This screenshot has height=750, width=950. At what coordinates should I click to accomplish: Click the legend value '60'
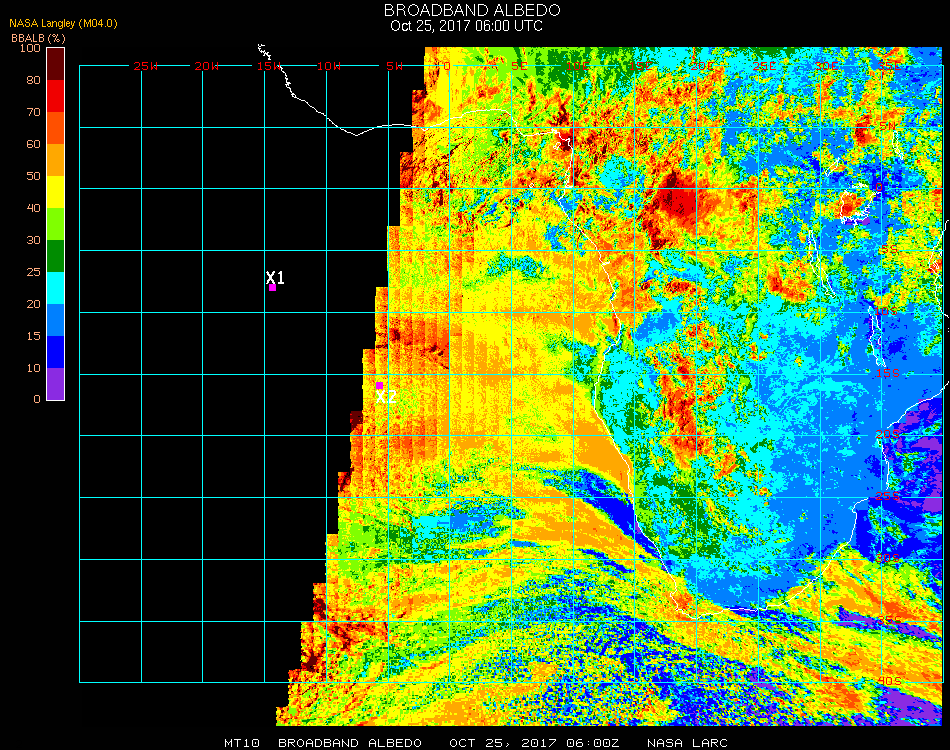33,144
